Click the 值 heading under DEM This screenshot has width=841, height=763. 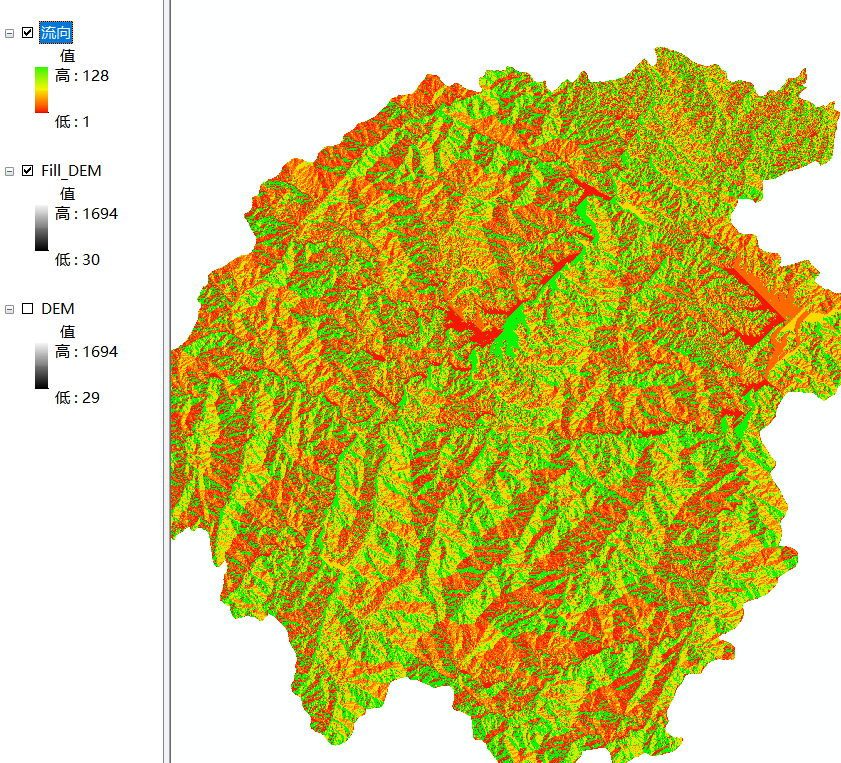(x=68, y=332)
